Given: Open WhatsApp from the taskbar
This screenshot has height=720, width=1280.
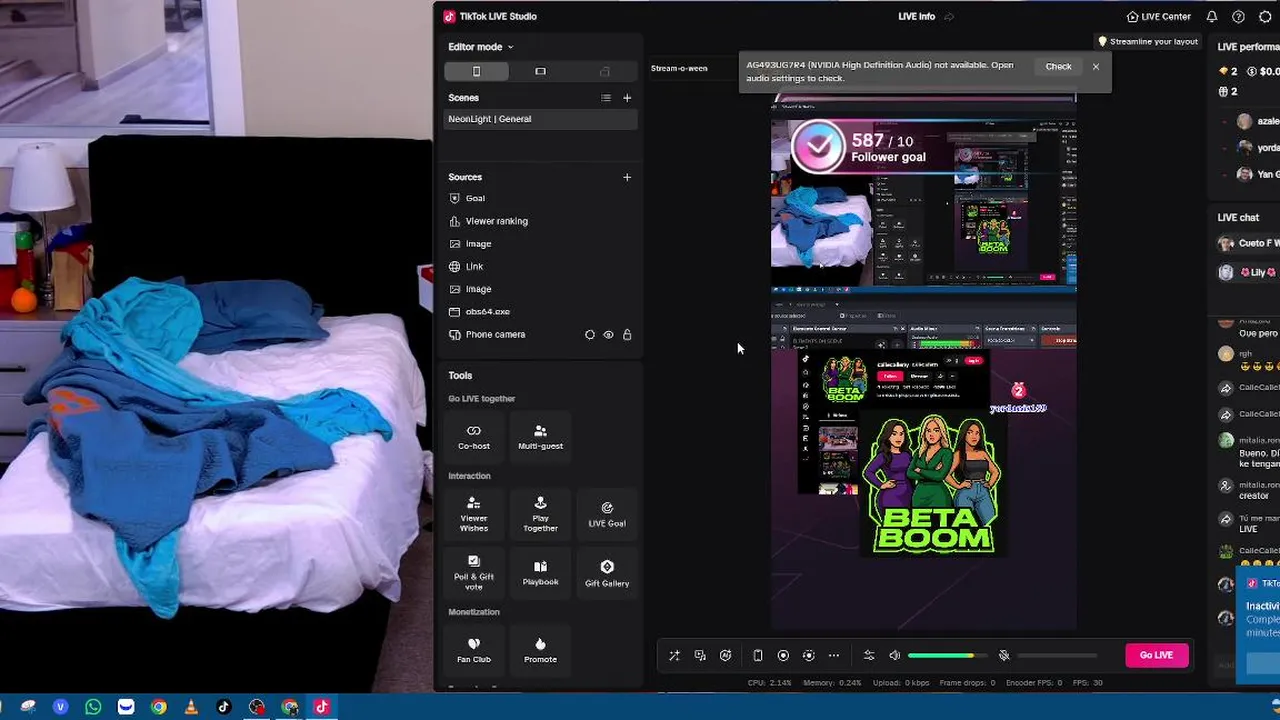Looking at the screenshot, I should (93, 707).
